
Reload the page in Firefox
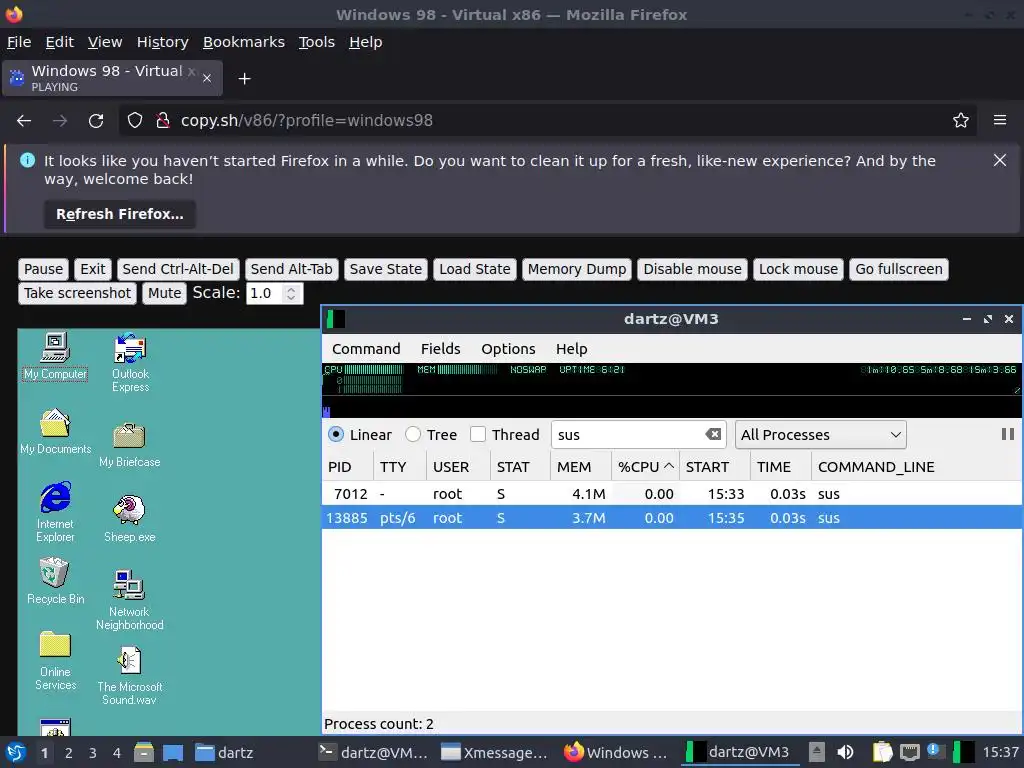pyautogui.click(x=96, y=121)
